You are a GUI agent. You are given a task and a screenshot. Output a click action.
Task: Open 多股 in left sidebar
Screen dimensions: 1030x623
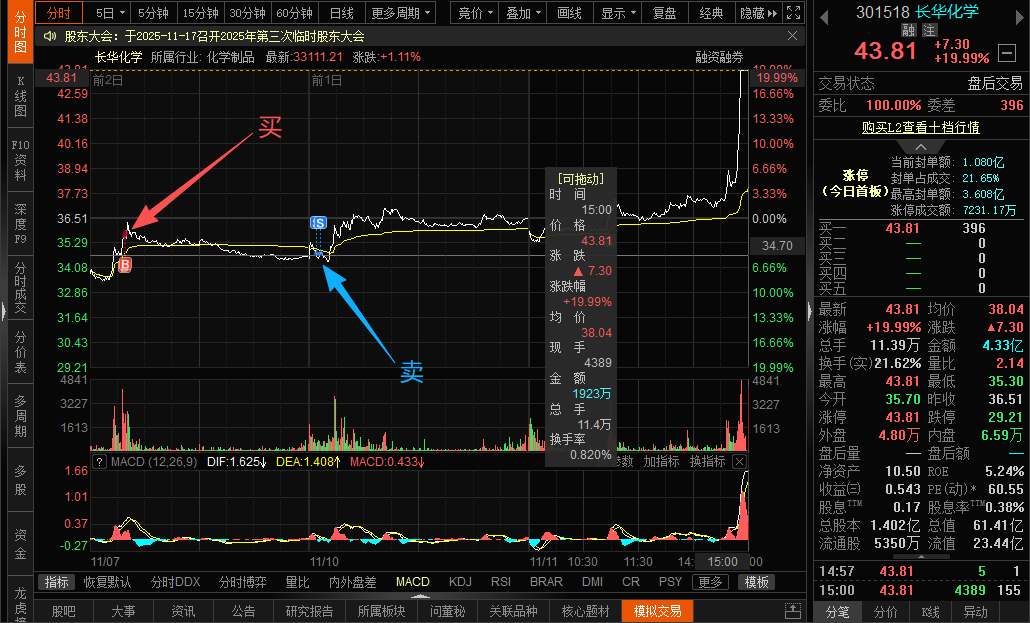coord(20,480)
